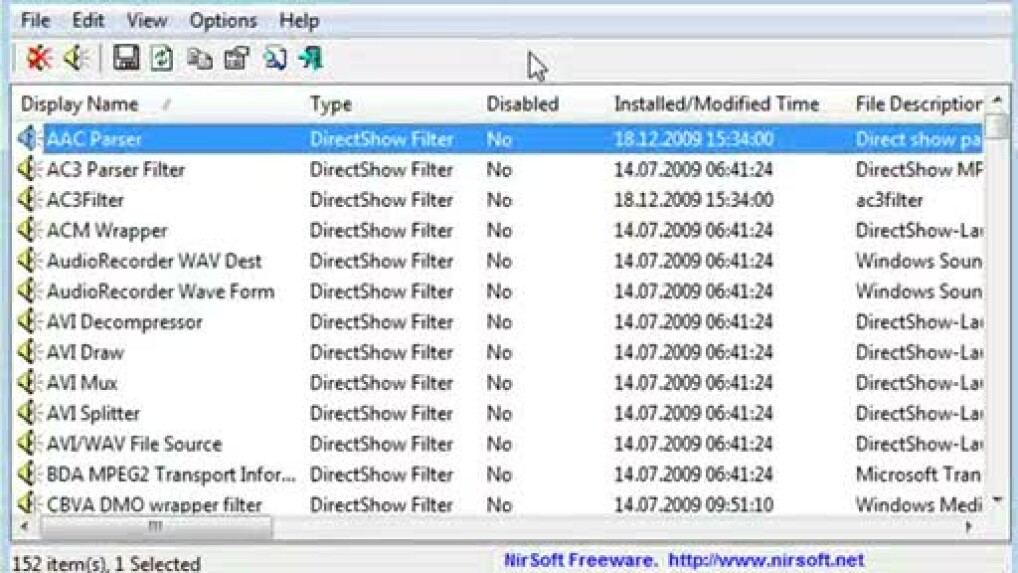Select the AC3Filter row
Viewport: 1018px width, 573px height.
[x=86, y=200]
